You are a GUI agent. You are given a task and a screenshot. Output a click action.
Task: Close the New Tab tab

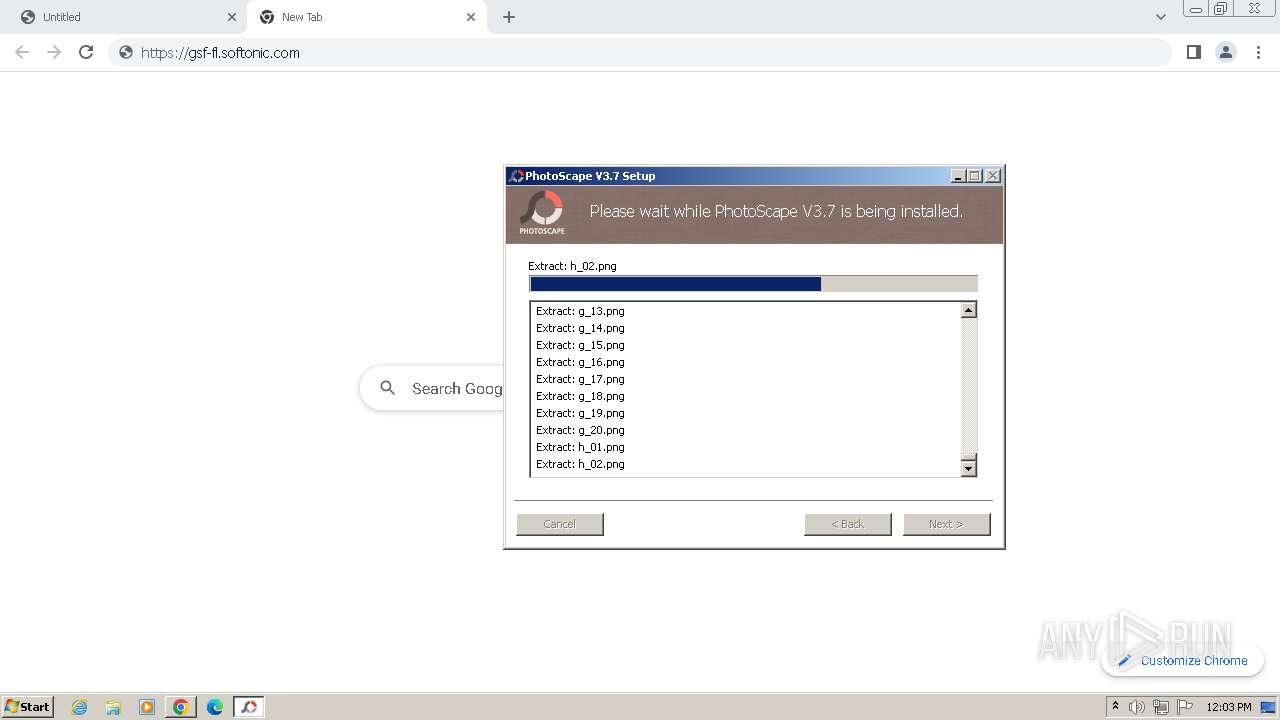[x=471, y=17]
